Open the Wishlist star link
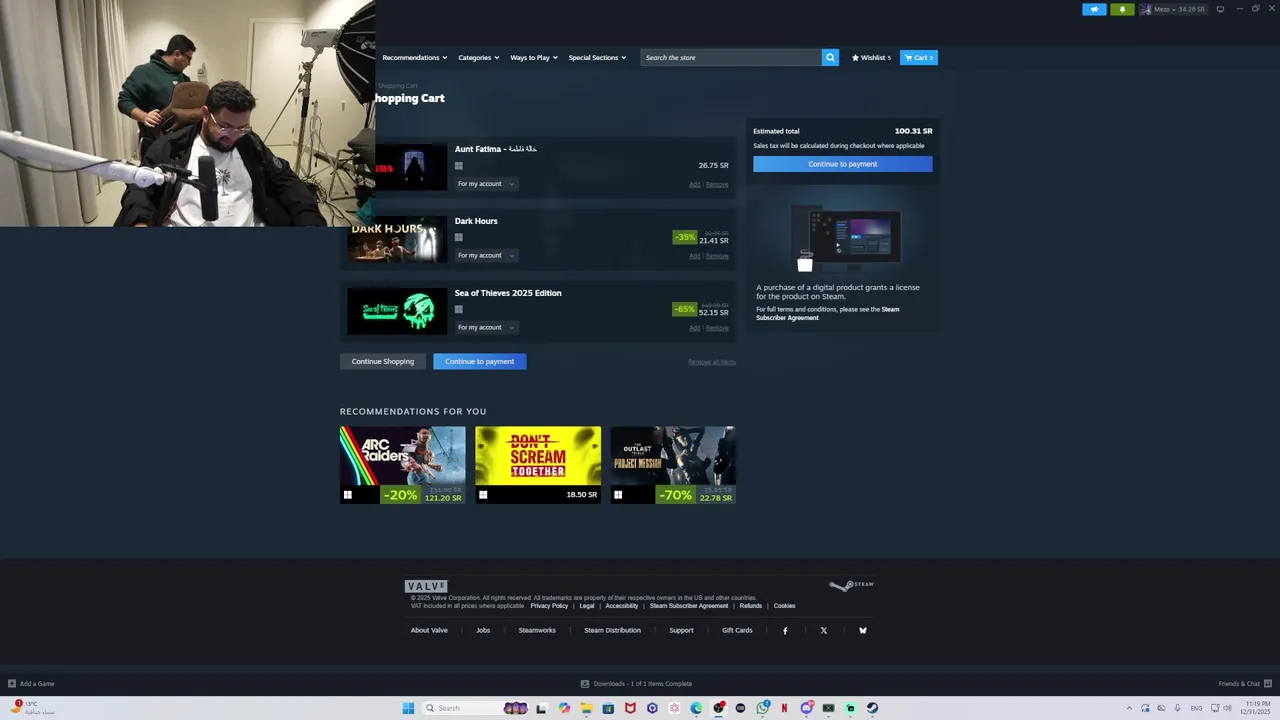 click(x=871, y=57)
